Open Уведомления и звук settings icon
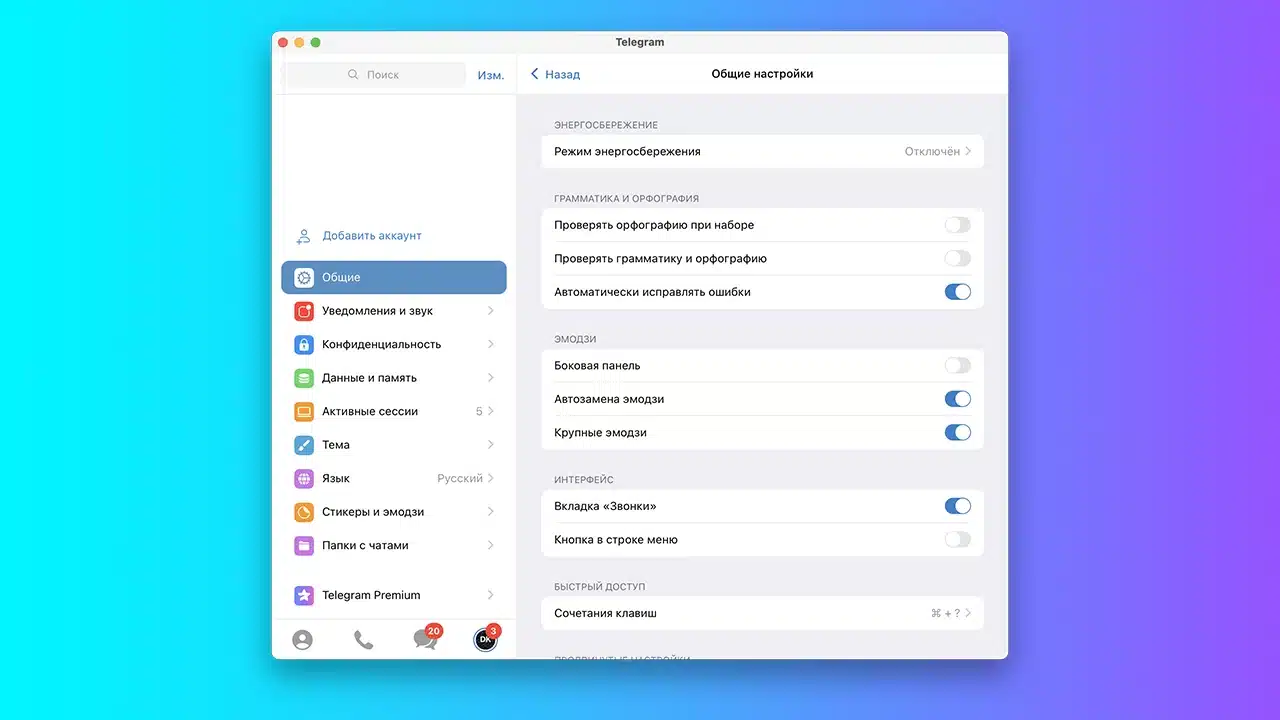The width and height of the screenshot is (1280, 720). [303, 311]
